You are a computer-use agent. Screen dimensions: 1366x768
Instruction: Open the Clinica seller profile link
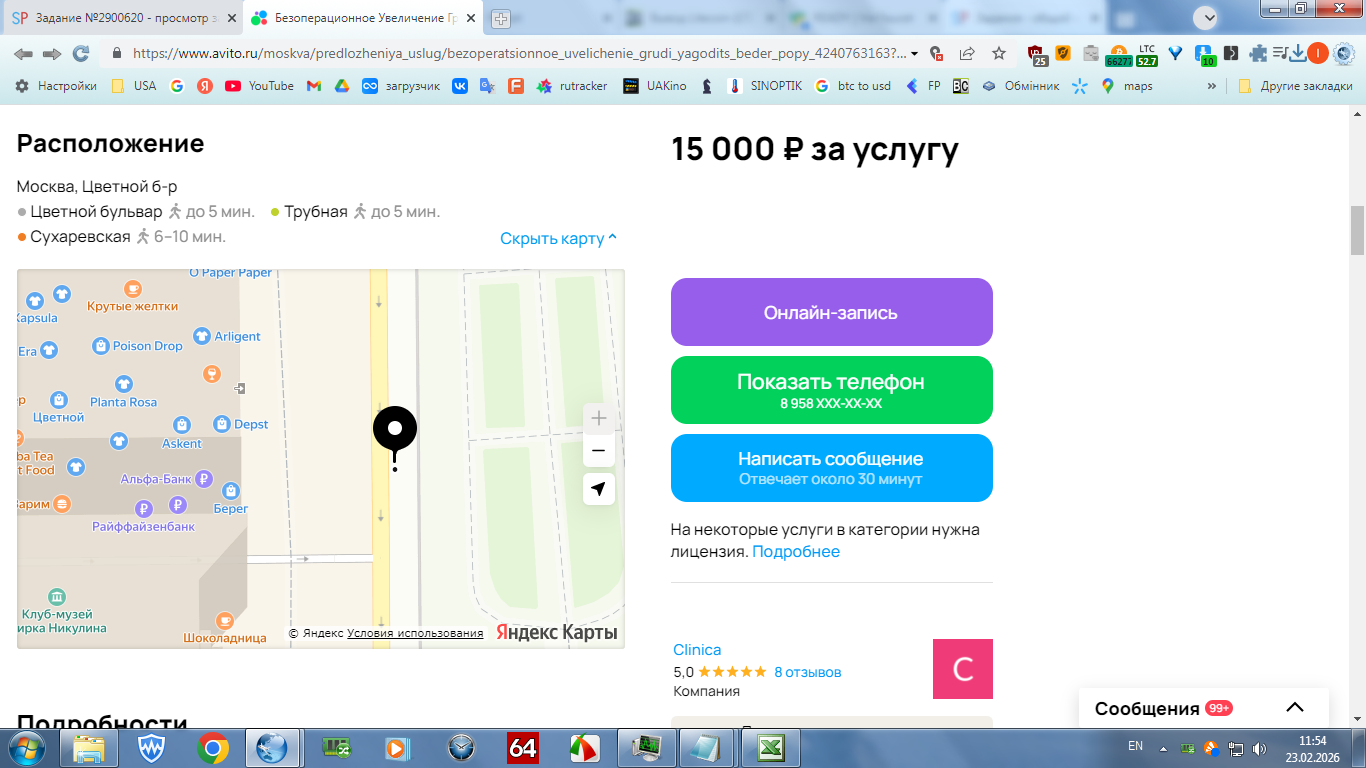(697, 650)
